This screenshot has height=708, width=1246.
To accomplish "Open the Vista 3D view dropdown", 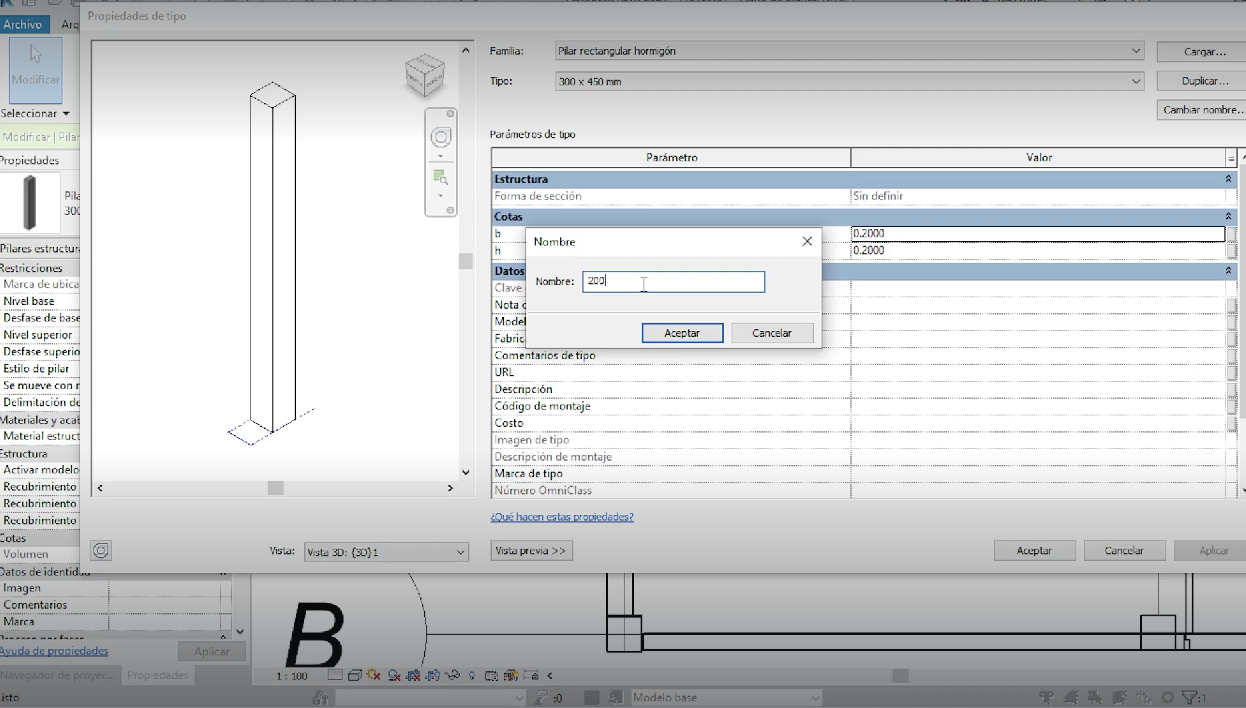I will pyautogui.click(x=386, y=552).
